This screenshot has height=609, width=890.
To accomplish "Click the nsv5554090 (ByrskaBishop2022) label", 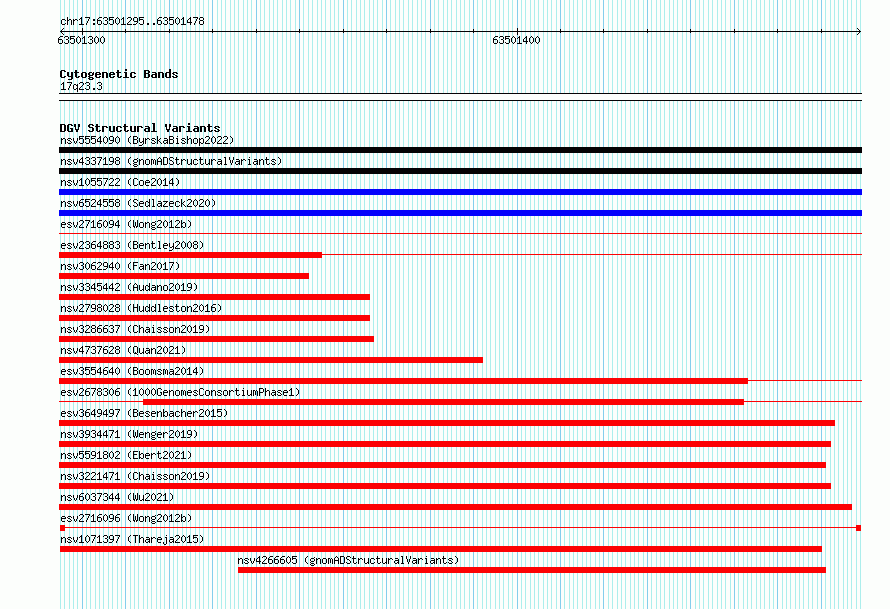I will 147,140.
